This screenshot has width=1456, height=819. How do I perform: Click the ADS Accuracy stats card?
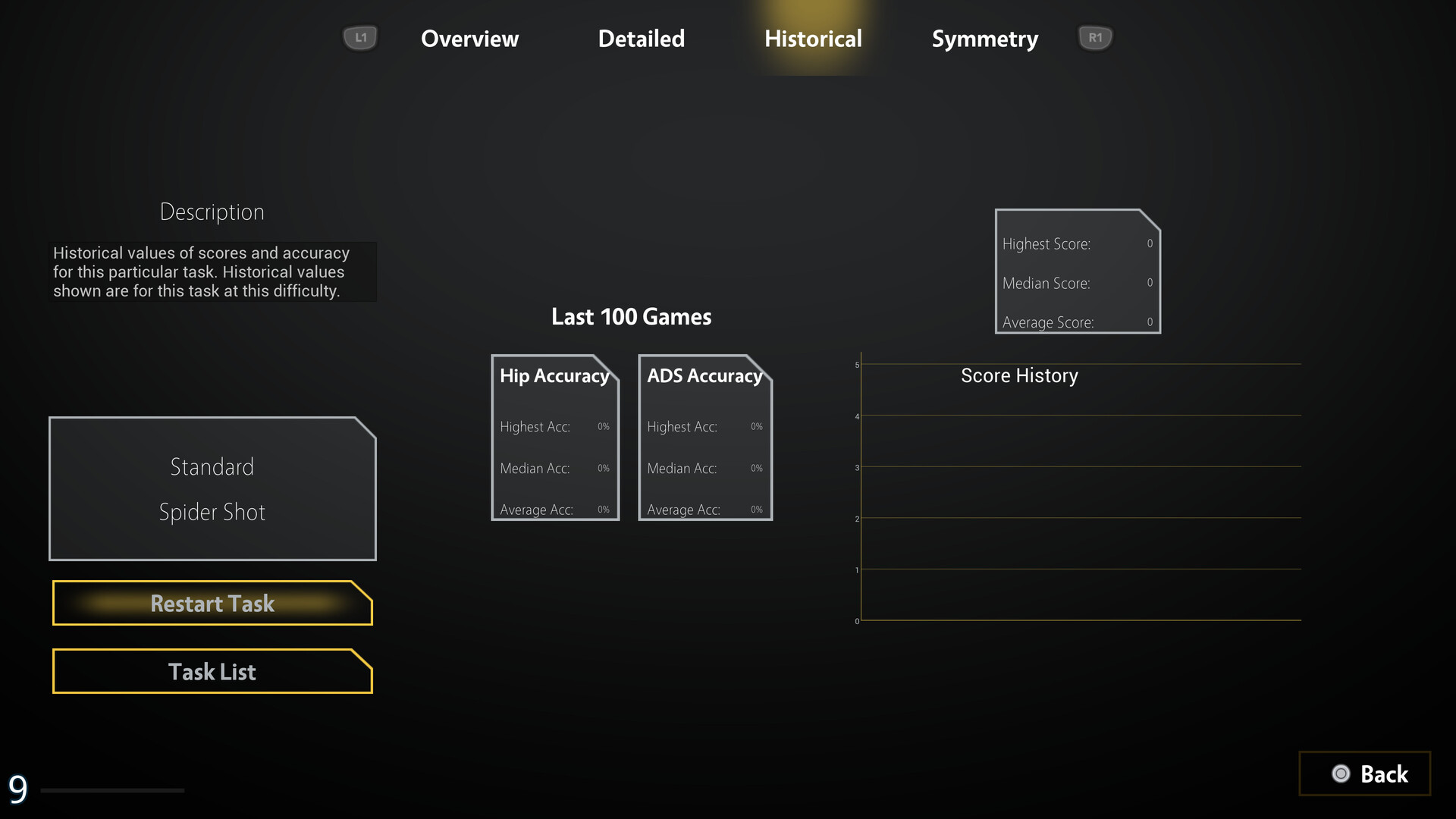tap(704, 438)
